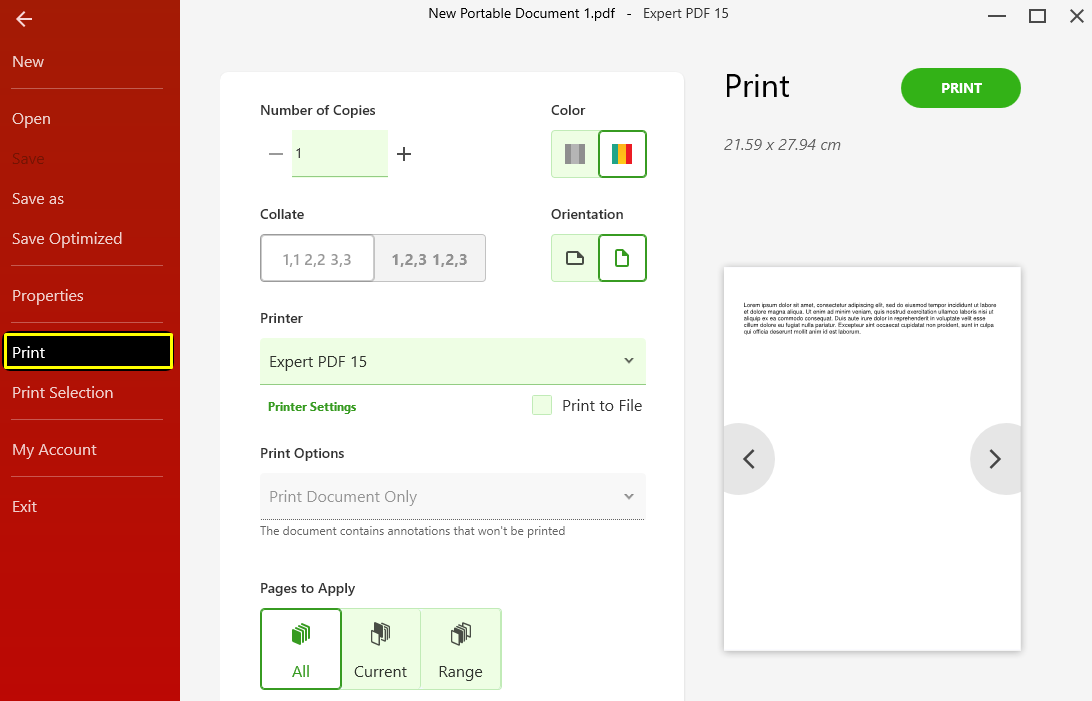Decrease the number of copies
The height and width of the screenshot is (701, 1092).
tap(276, 154)
